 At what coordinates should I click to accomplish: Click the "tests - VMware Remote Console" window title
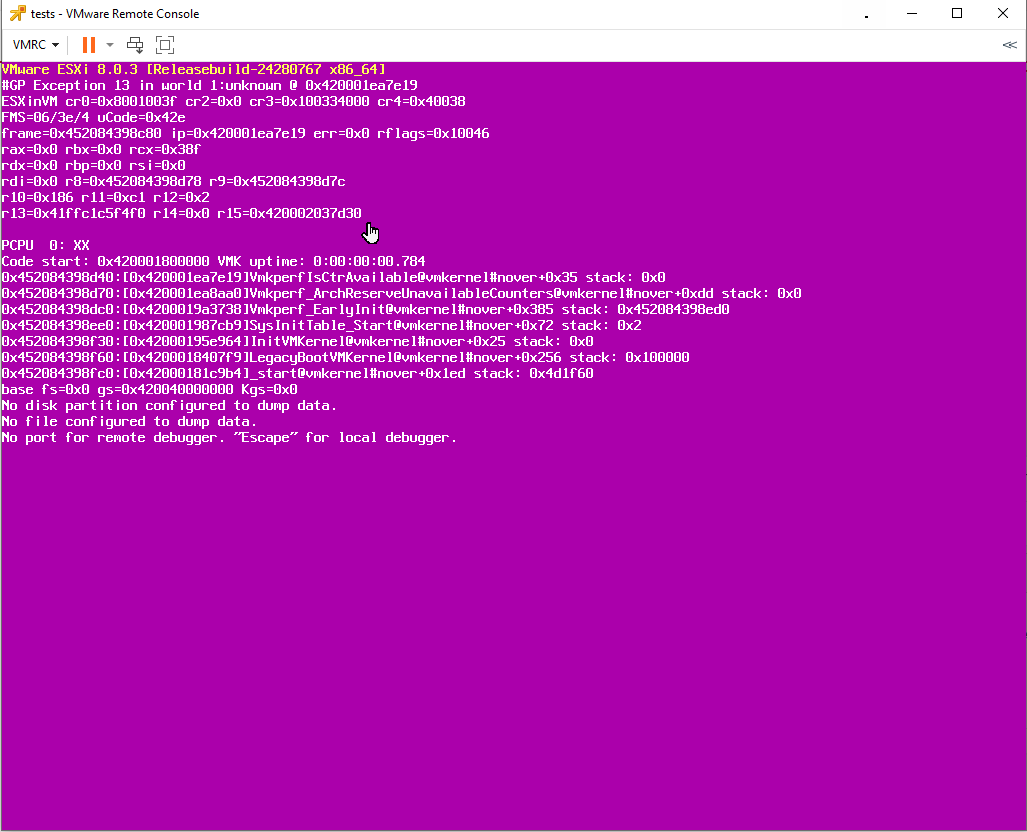pyautogui.click(x=115, y=14)
